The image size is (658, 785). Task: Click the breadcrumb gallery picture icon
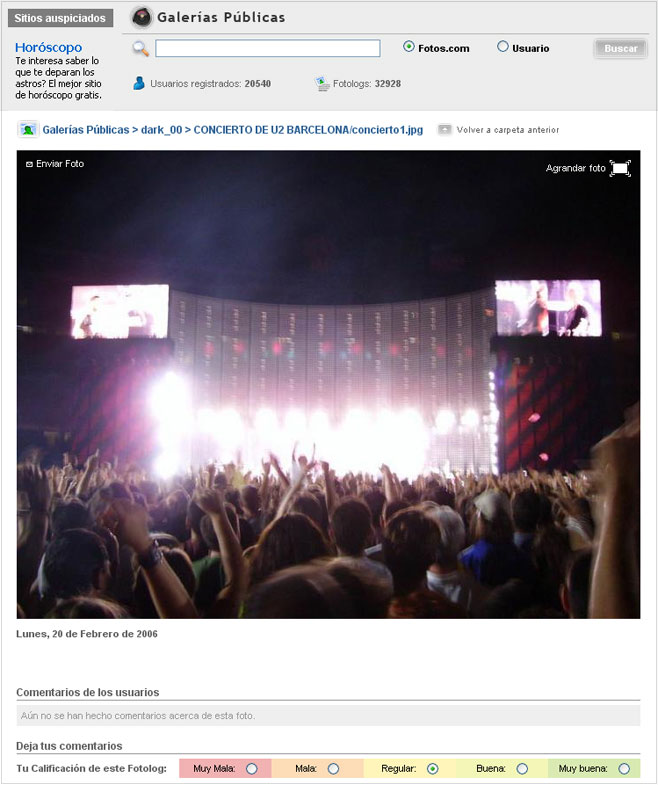tap(28, 130)
